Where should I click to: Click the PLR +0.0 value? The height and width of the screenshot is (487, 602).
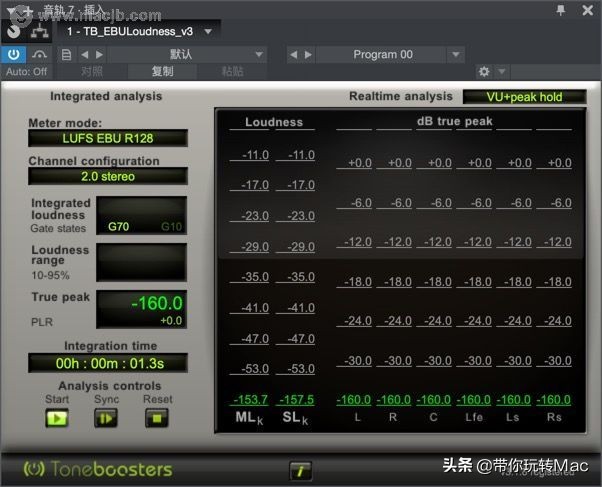tap(171, 321)
